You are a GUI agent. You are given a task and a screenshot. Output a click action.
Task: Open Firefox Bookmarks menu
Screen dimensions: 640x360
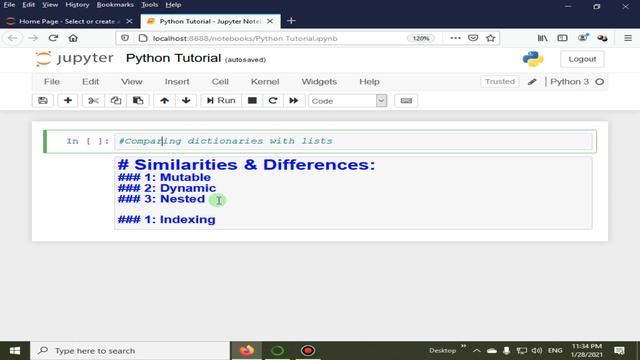coord(115,4)
